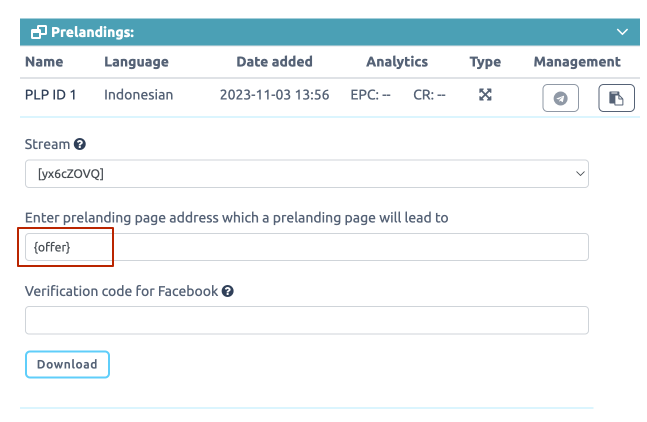Click the Management column header

[577, 62]
